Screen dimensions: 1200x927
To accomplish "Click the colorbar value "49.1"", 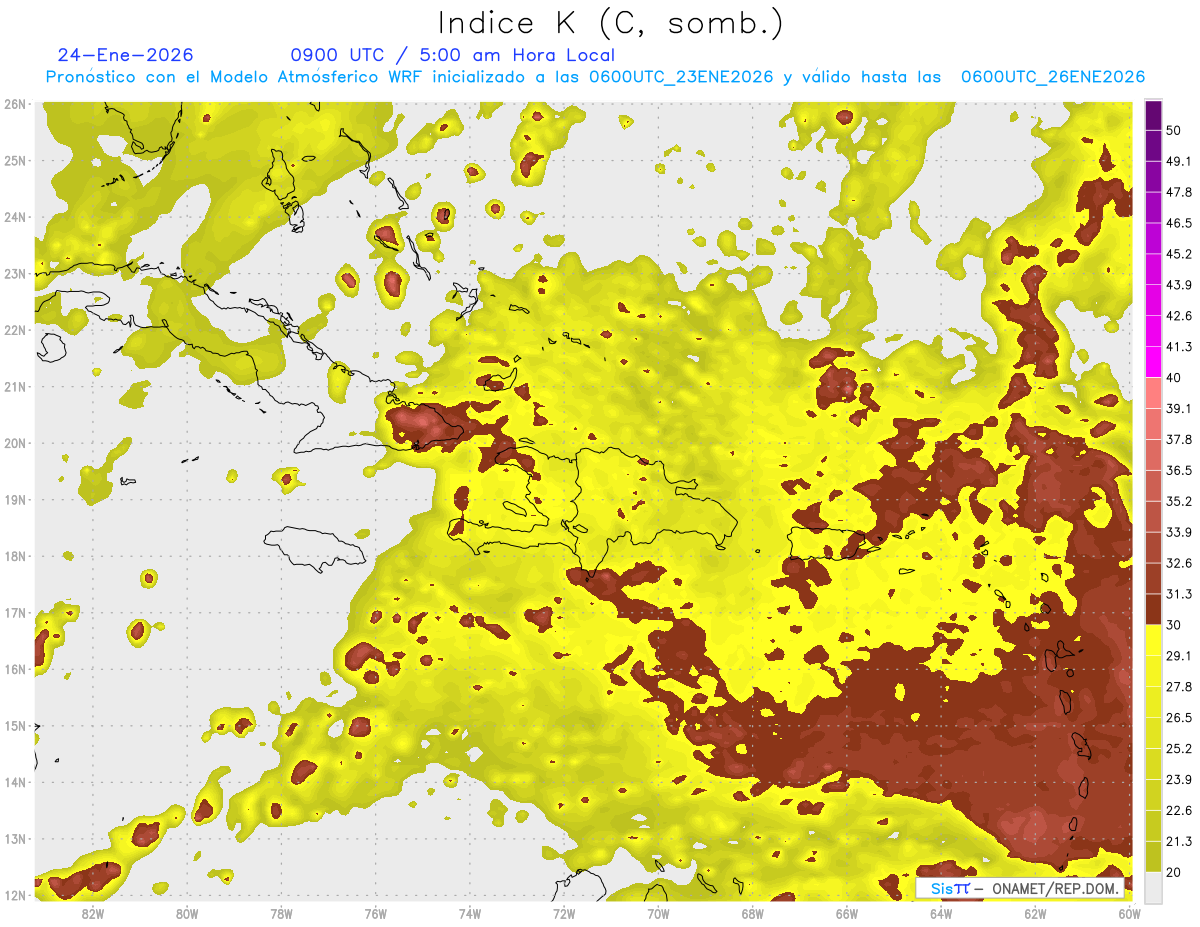I will click(1180, 161).
